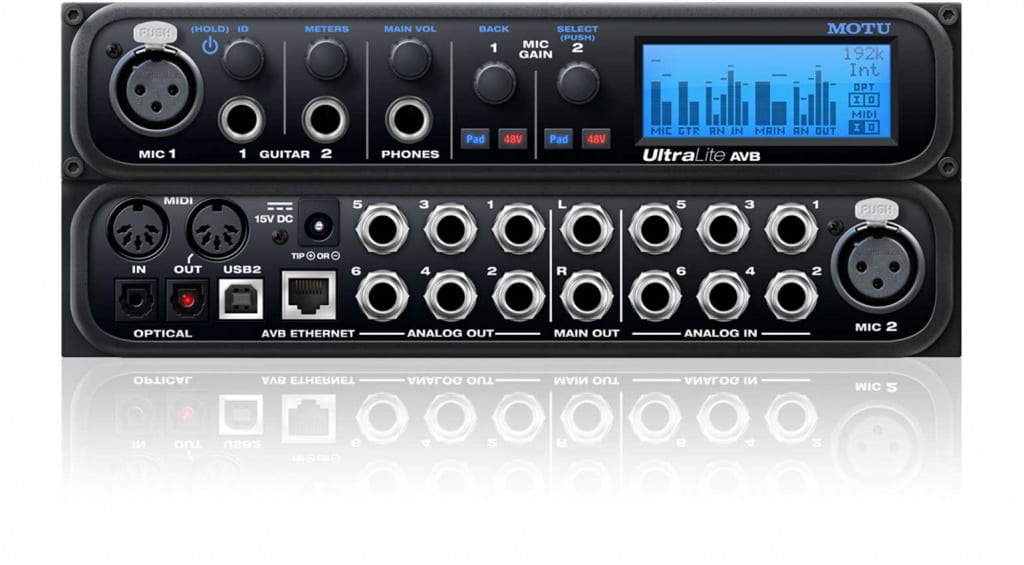Click the main out R jack
The image size is (1024, 565).
coord(586,297)
